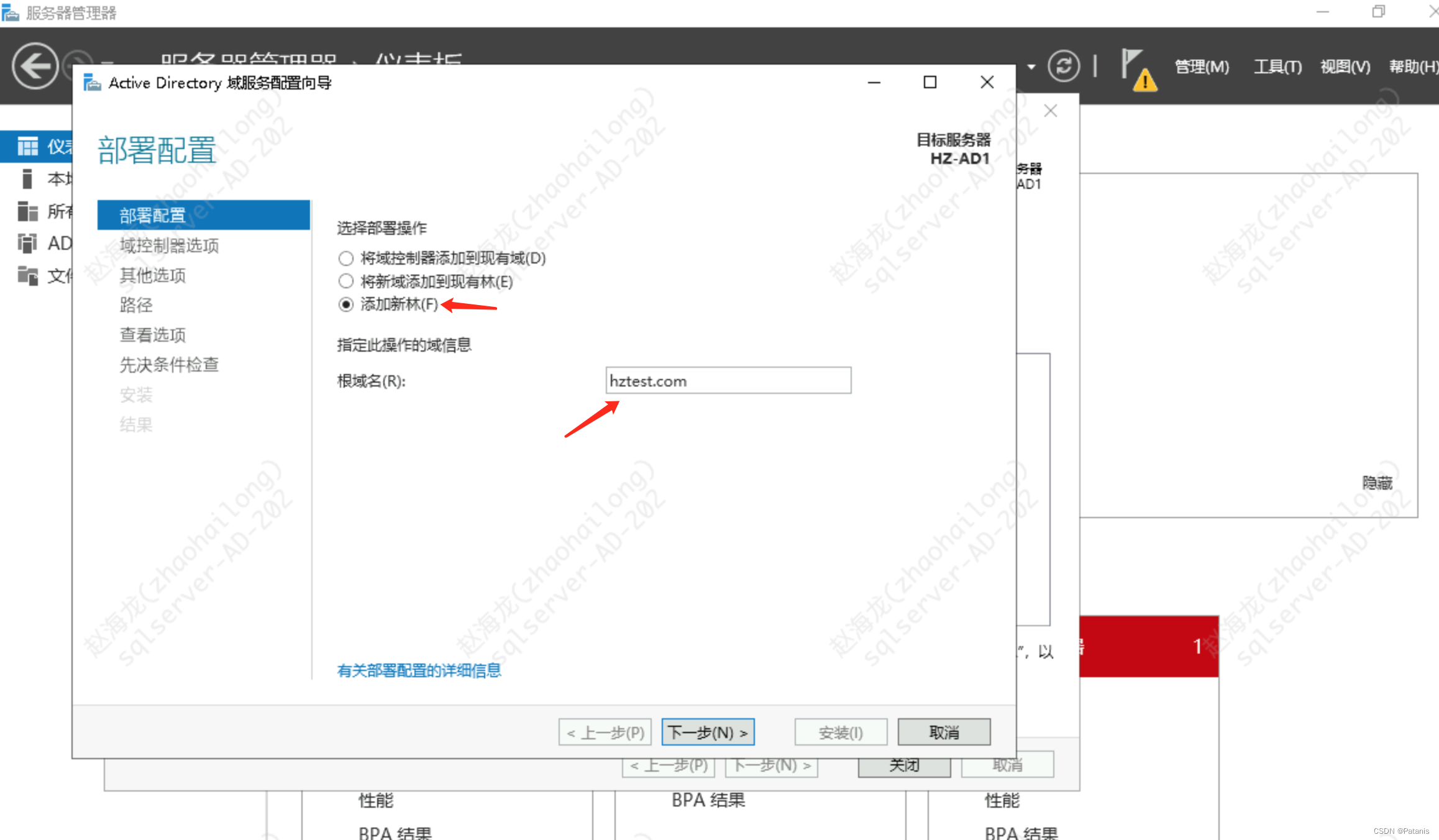
Task: Open the 管理(M) menu
Action: 1202,66
